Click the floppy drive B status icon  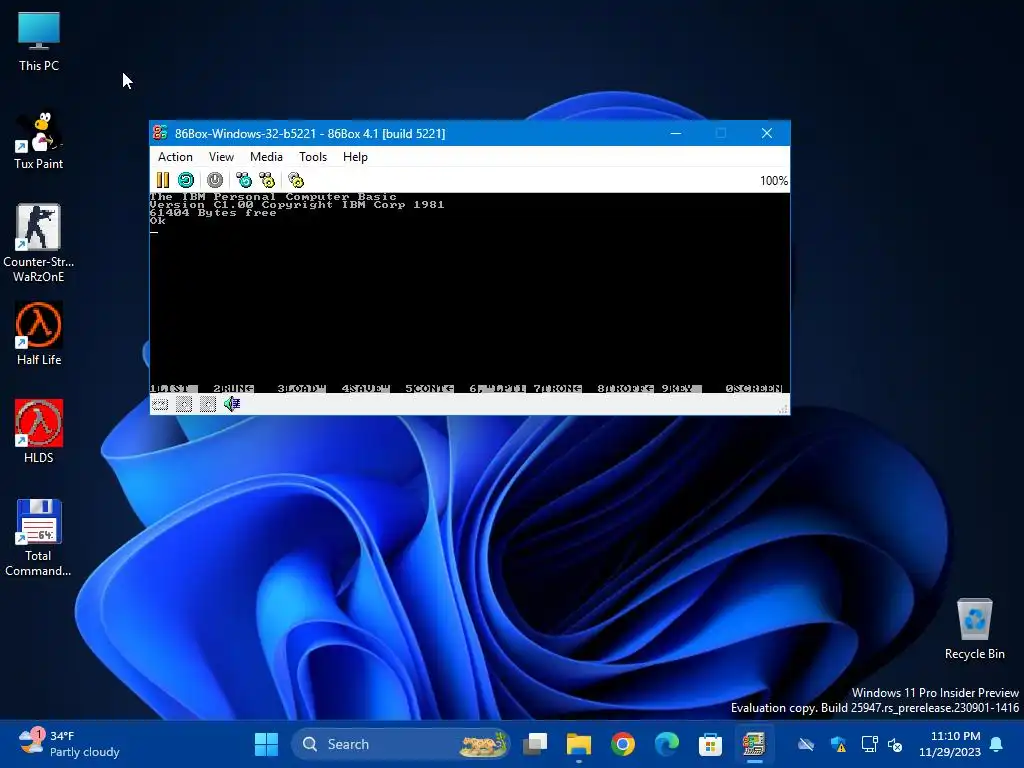click(x=208, y=404)
